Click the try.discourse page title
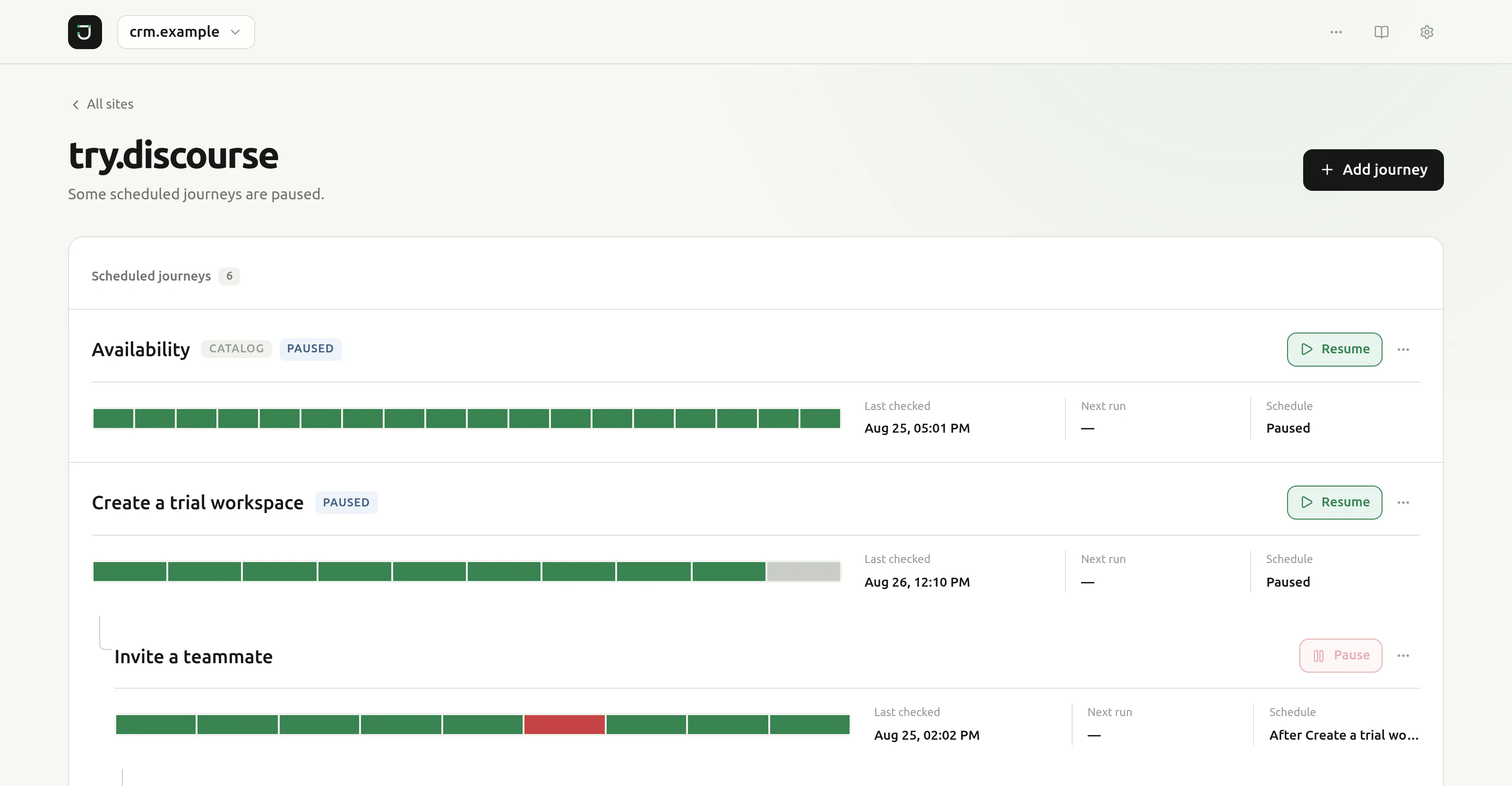1512x786 pixels. tap(173, 155)
